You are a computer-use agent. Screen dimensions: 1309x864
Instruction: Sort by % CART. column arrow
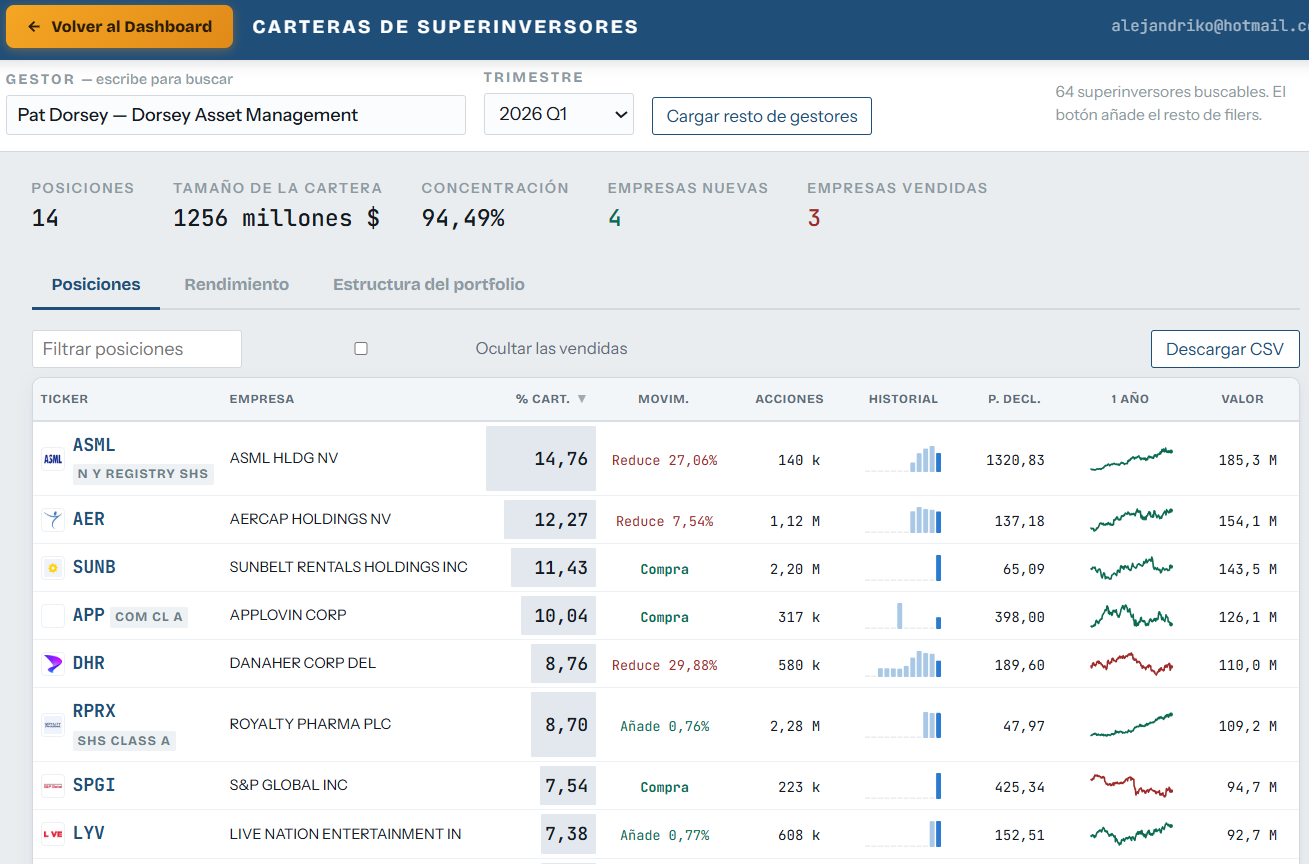click(x=582, y=399)
